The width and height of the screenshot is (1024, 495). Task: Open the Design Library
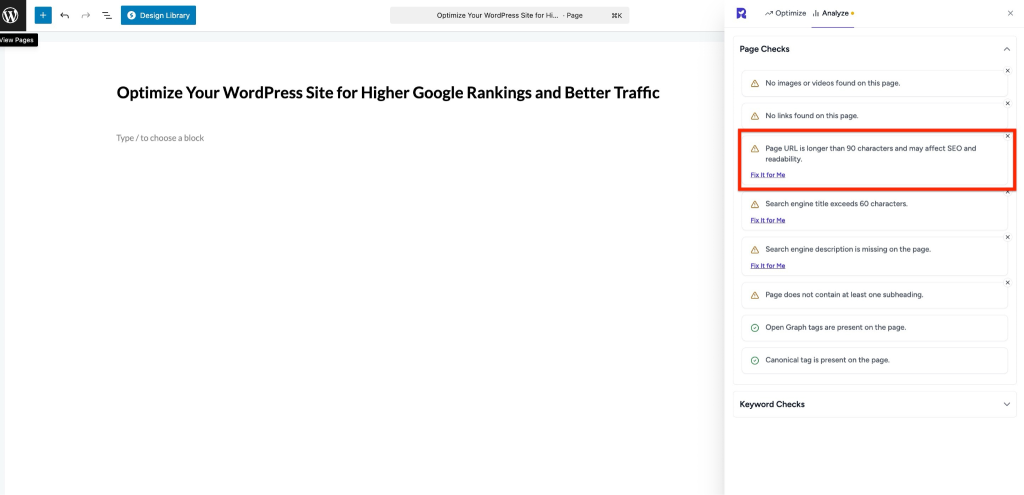(158, 15)
